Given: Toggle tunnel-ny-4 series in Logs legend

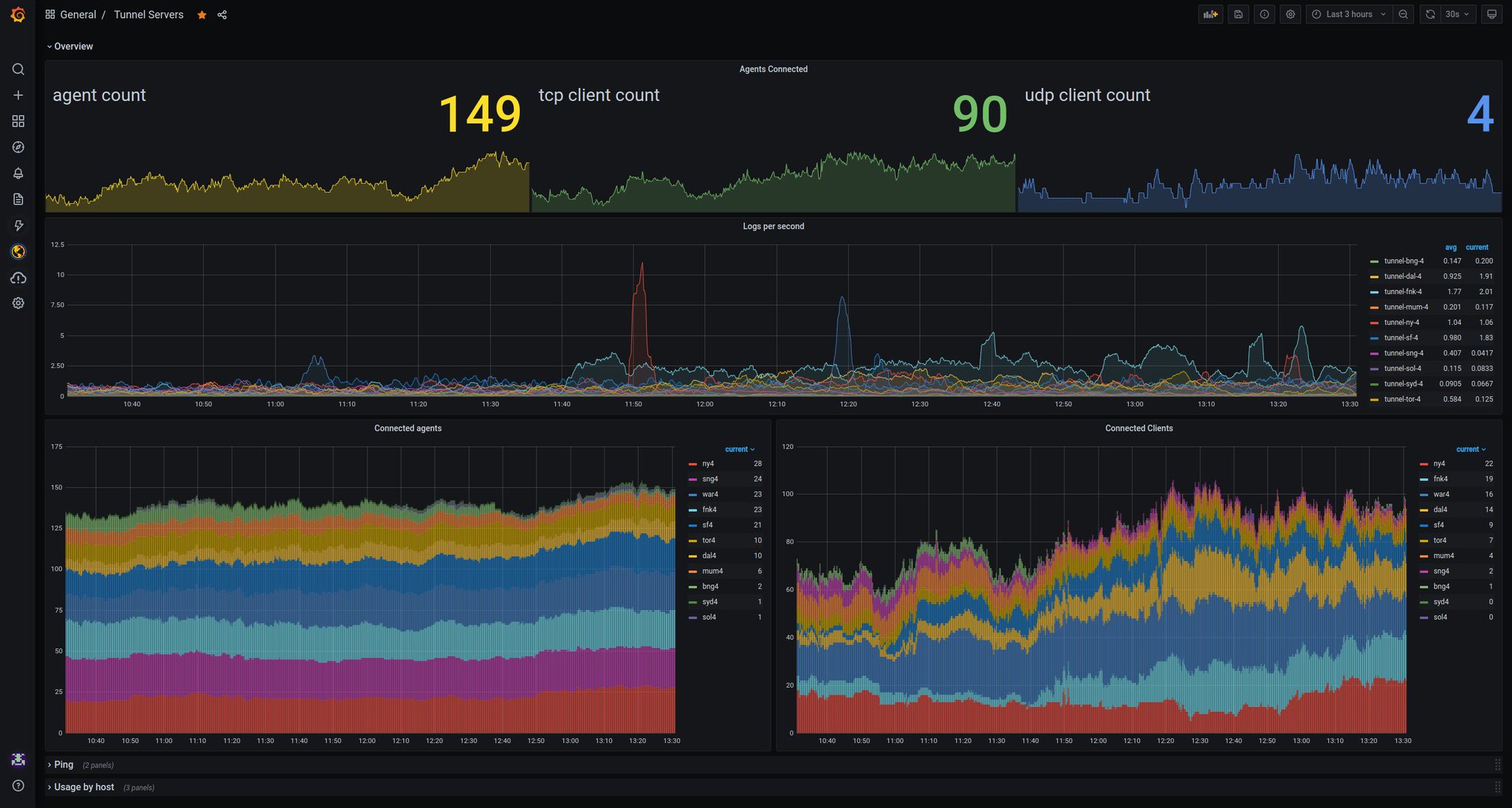Looking at the screenshot, I should pos(1401,323).
